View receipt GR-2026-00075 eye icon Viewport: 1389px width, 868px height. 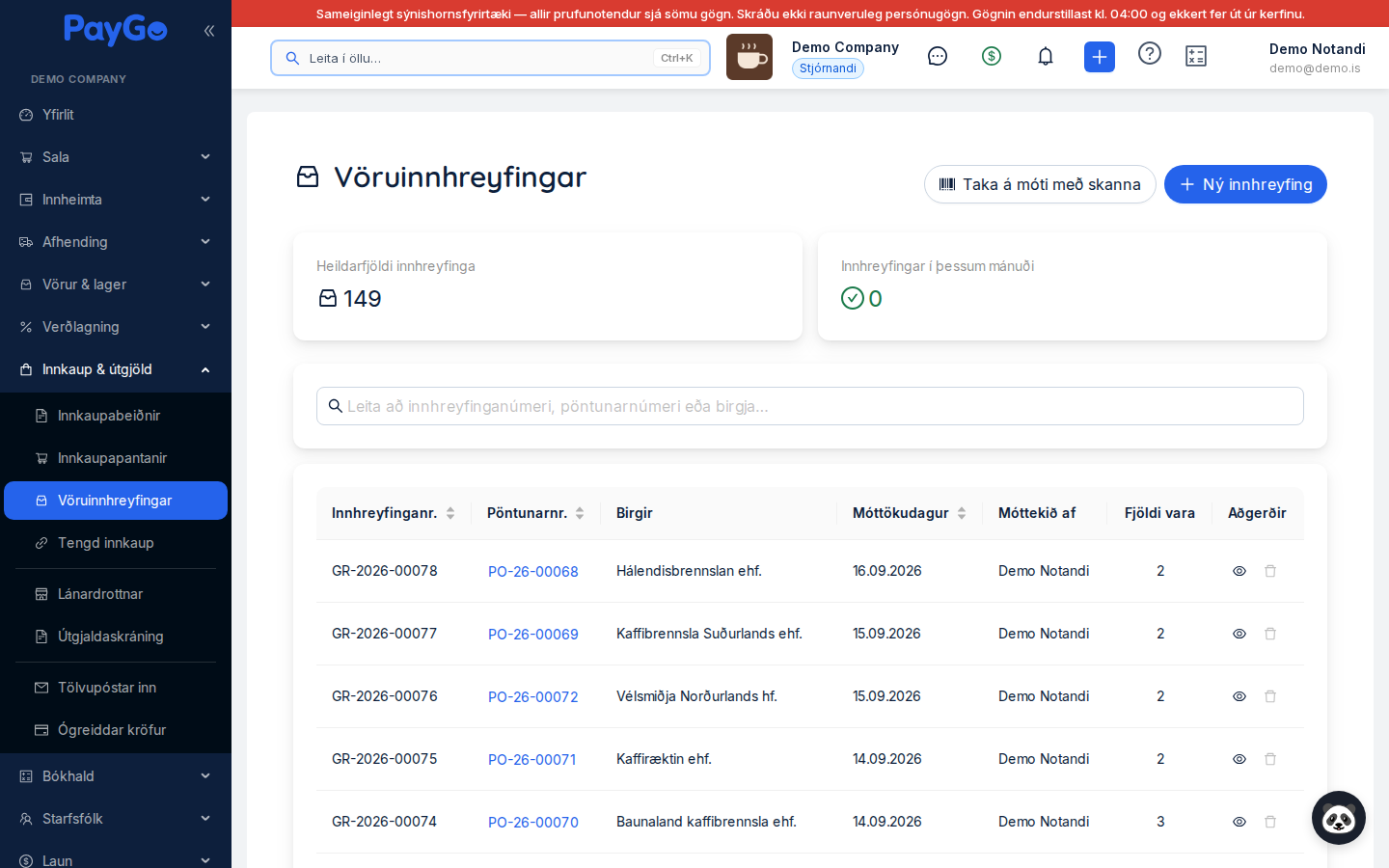(x=1239, y=759)
